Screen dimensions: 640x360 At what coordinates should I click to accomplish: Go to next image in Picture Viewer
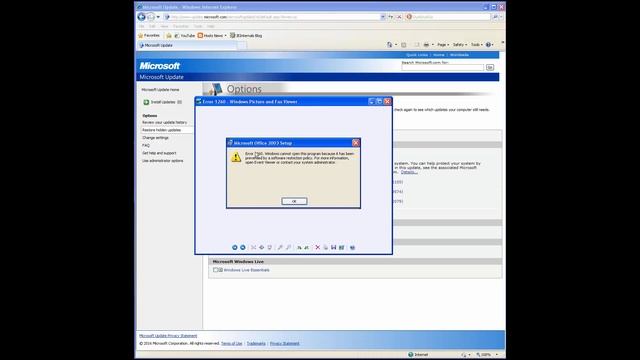click(x=243, y=247)
